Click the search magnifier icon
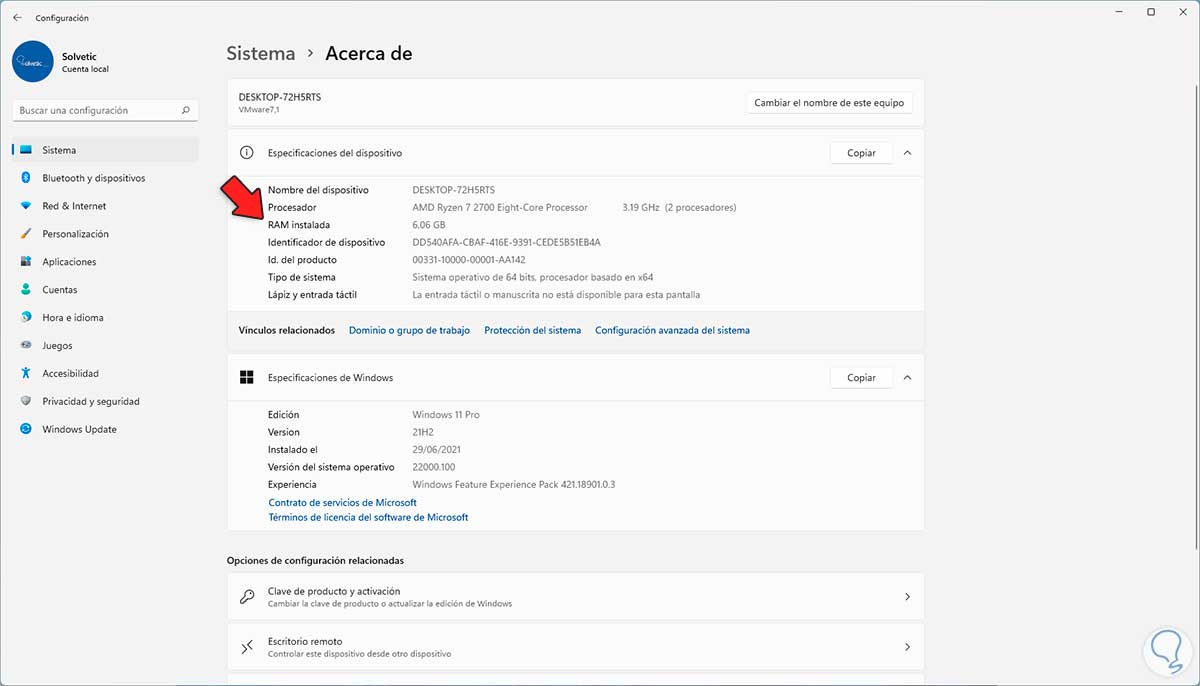This screenshot has width=1200, height=686. (x=186, y=110)
